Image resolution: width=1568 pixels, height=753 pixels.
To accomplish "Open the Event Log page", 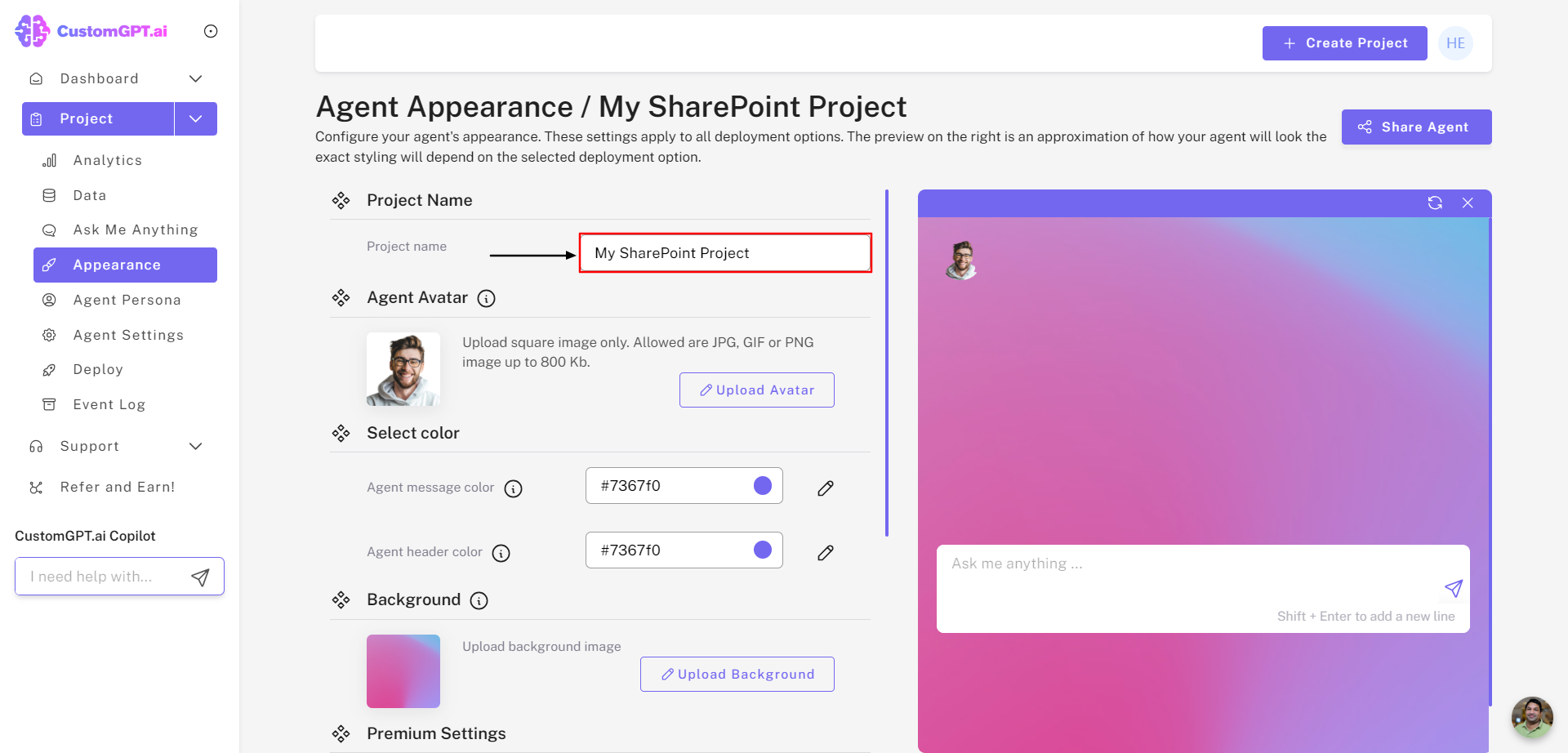I will point(109,404).
